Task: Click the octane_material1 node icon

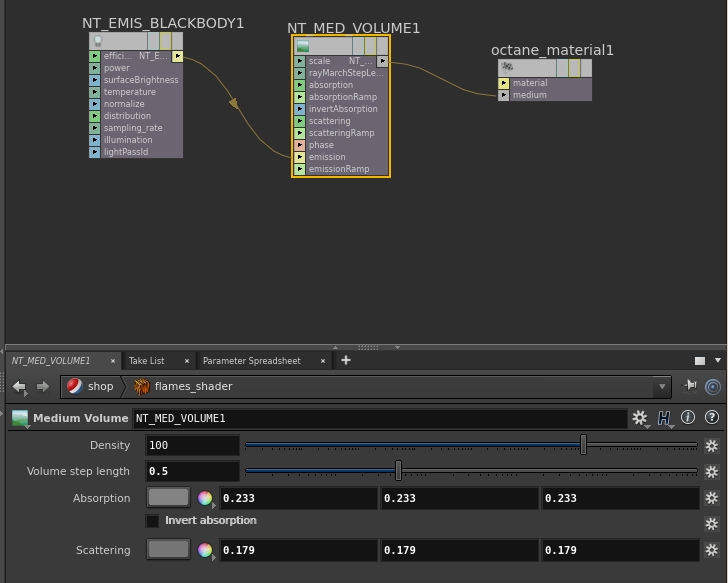Action: click(507, 67)
